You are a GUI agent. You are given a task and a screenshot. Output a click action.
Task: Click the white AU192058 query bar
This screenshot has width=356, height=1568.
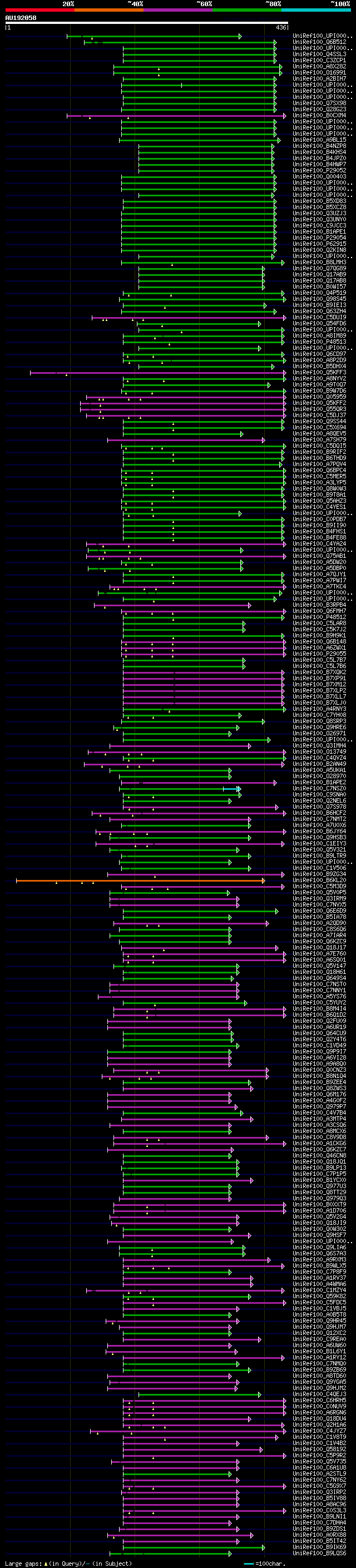point(147,22)
